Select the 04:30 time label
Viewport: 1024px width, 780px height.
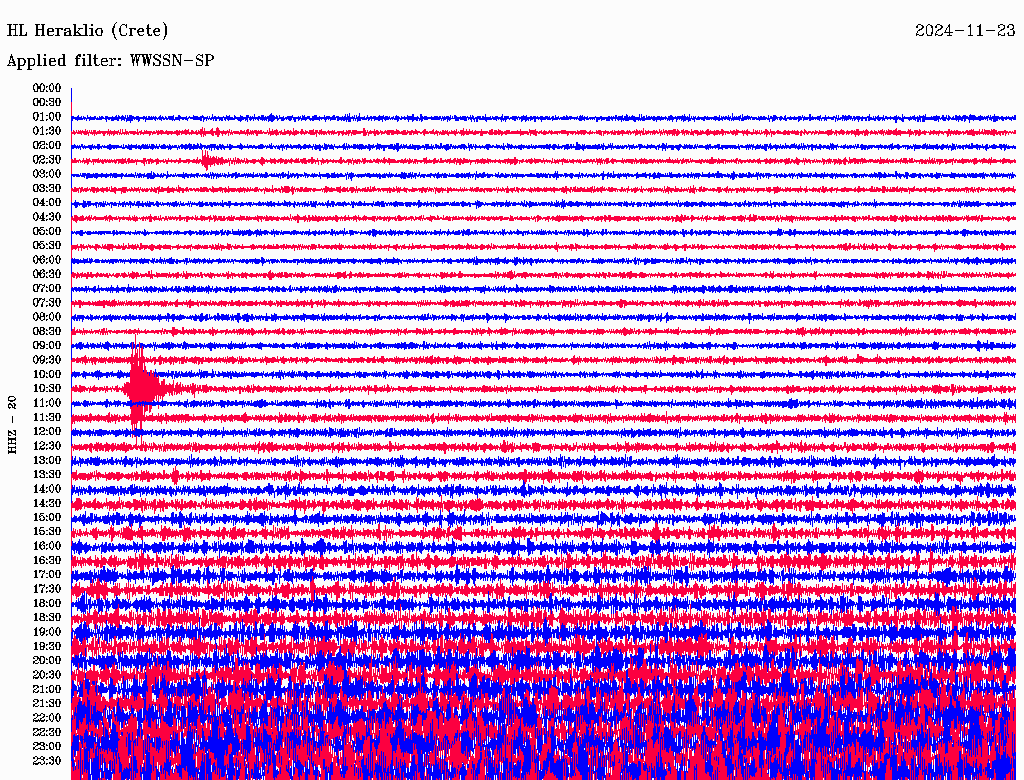(46, 217)
